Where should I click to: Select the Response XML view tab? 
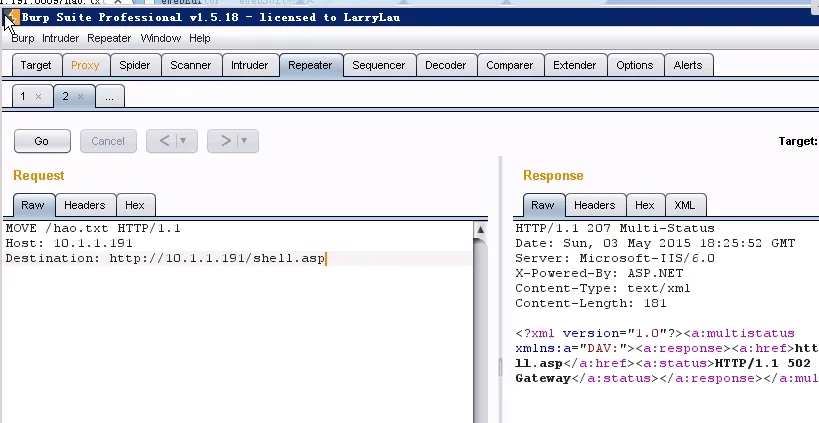click(x=685, y=205)
